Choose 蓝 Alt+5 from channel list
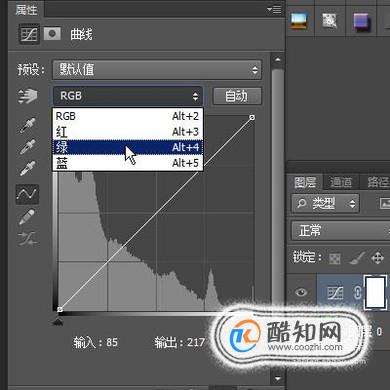390x390 pixels. click(128, 163)
